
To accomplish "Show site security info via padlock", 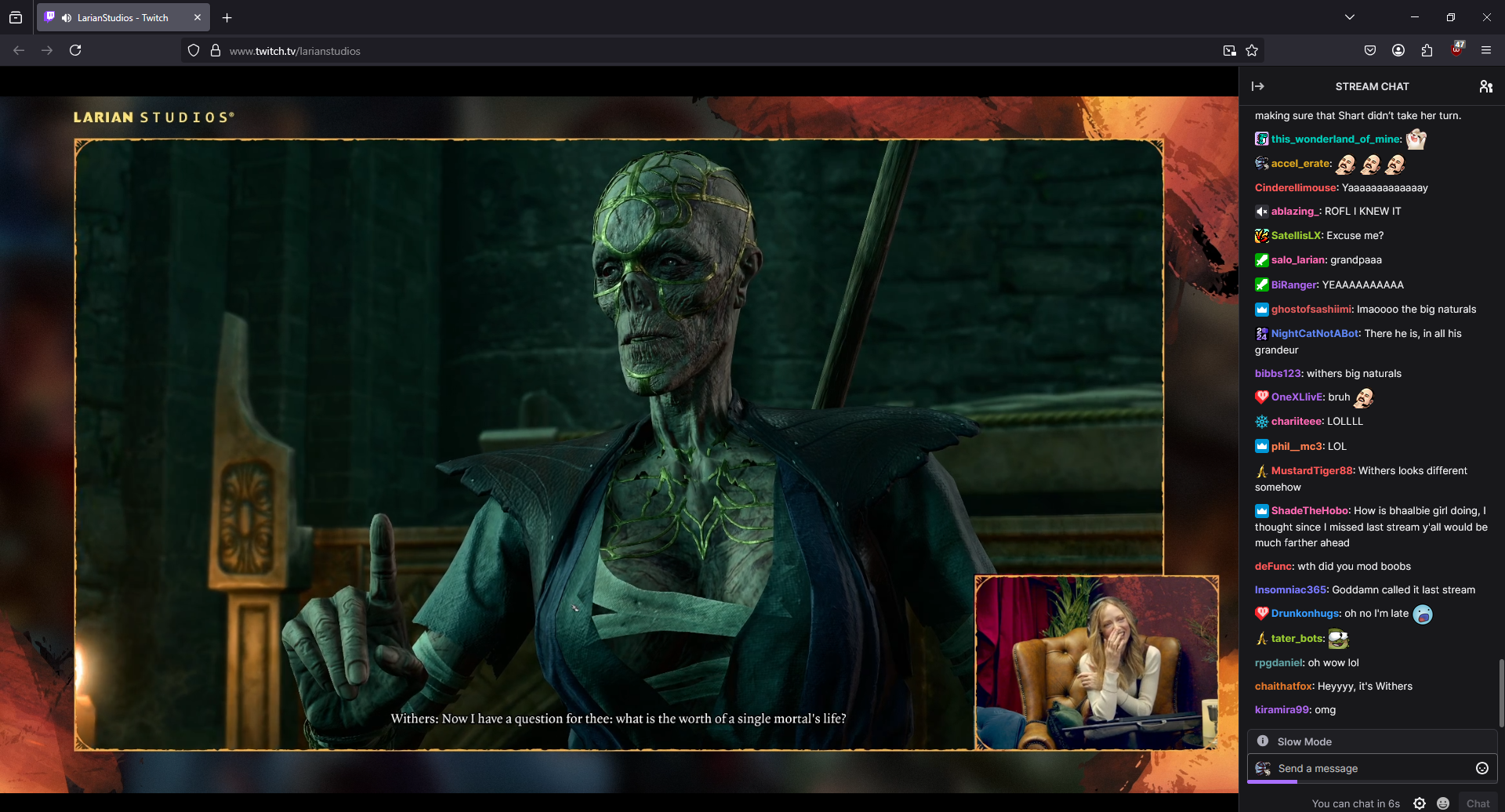I will tap(216, 50).
